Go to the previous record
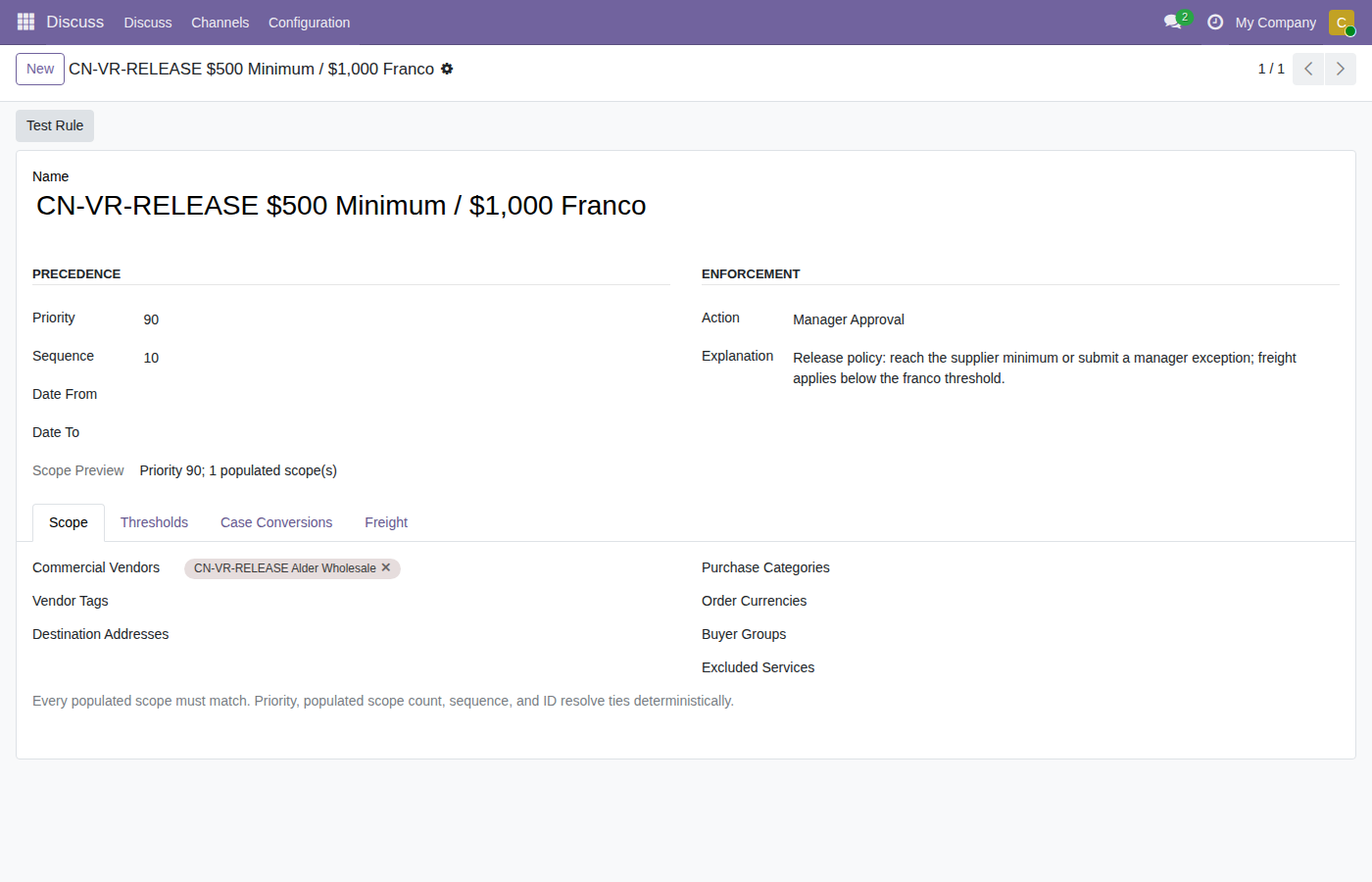 1308,69
